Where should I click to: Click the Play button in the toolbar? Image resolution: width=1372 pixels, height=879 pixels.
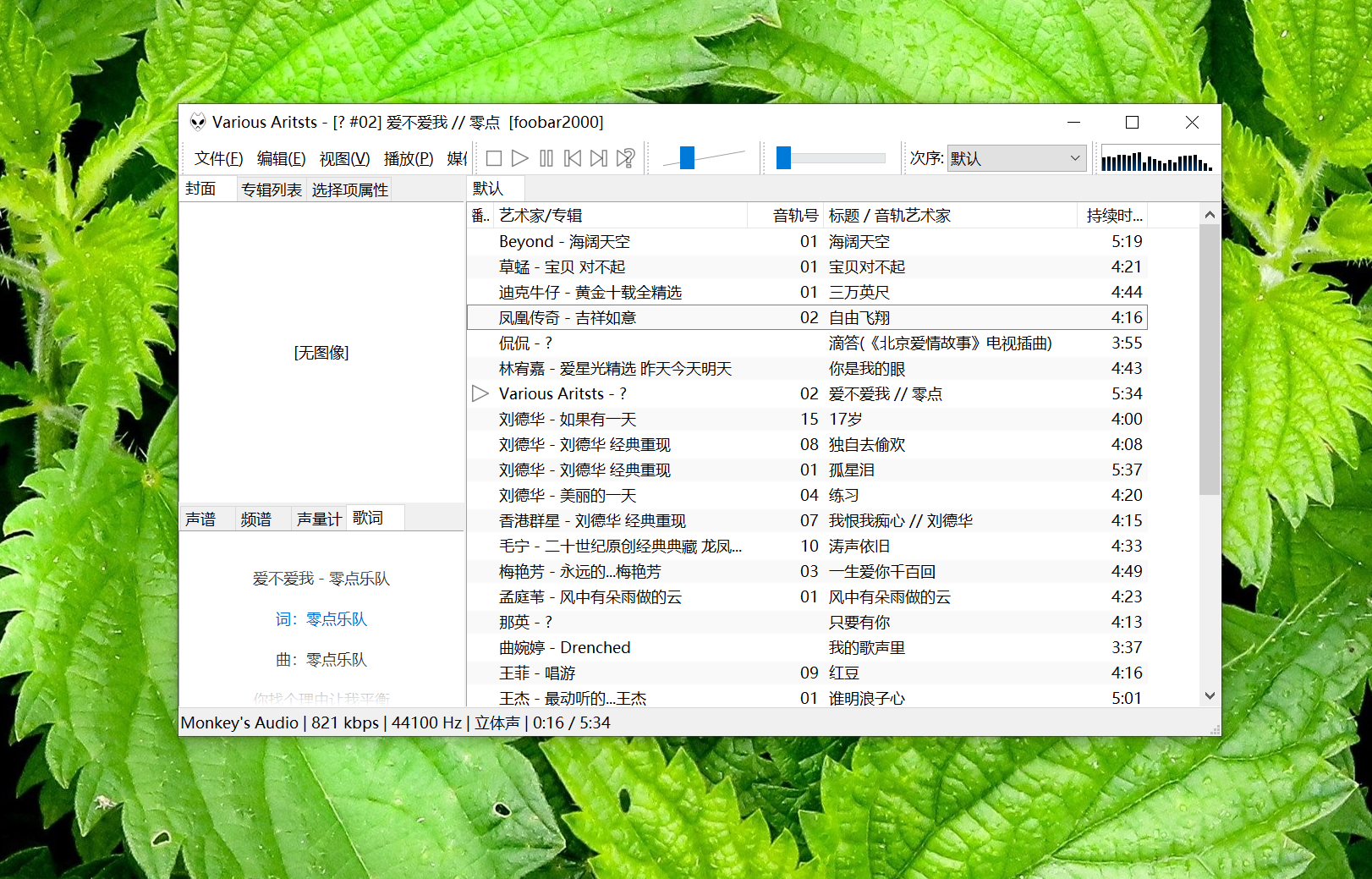pos(520,158)
